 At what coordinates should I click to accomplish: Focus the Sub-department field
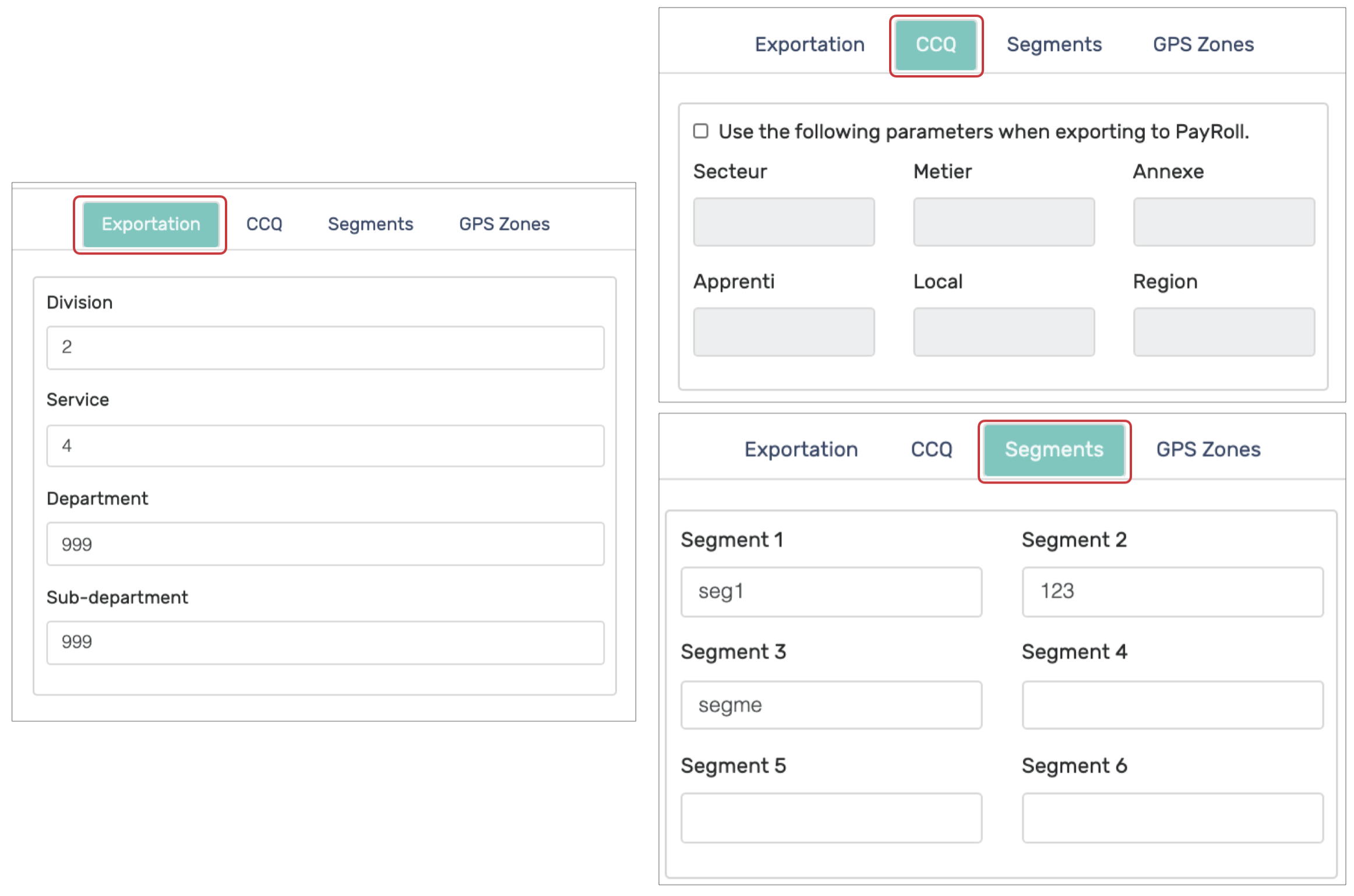pyautogui.click(x=325, y=642)
